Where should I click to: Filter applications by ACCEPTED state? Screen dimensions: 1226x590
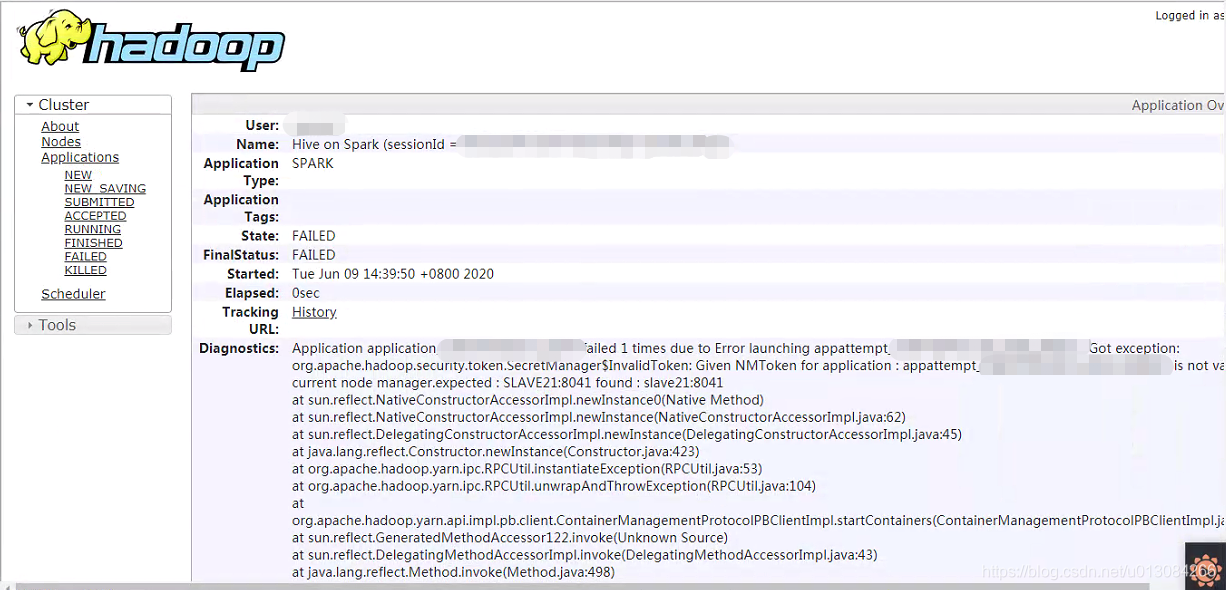pyautogui.click(x=95, y=216)
